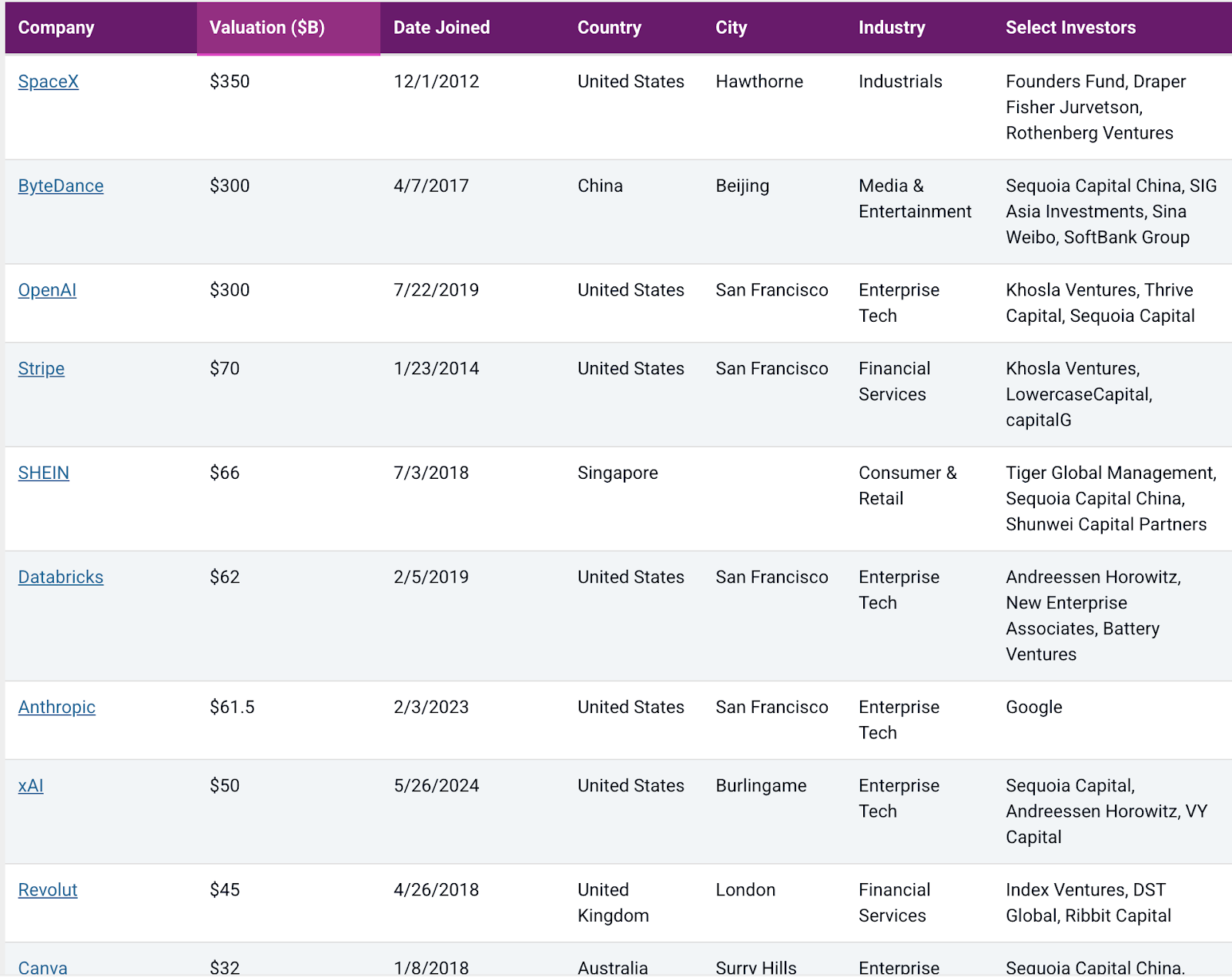Click London city cell
The height and width of the screenshot is (977, 1232).
[745, 890]
